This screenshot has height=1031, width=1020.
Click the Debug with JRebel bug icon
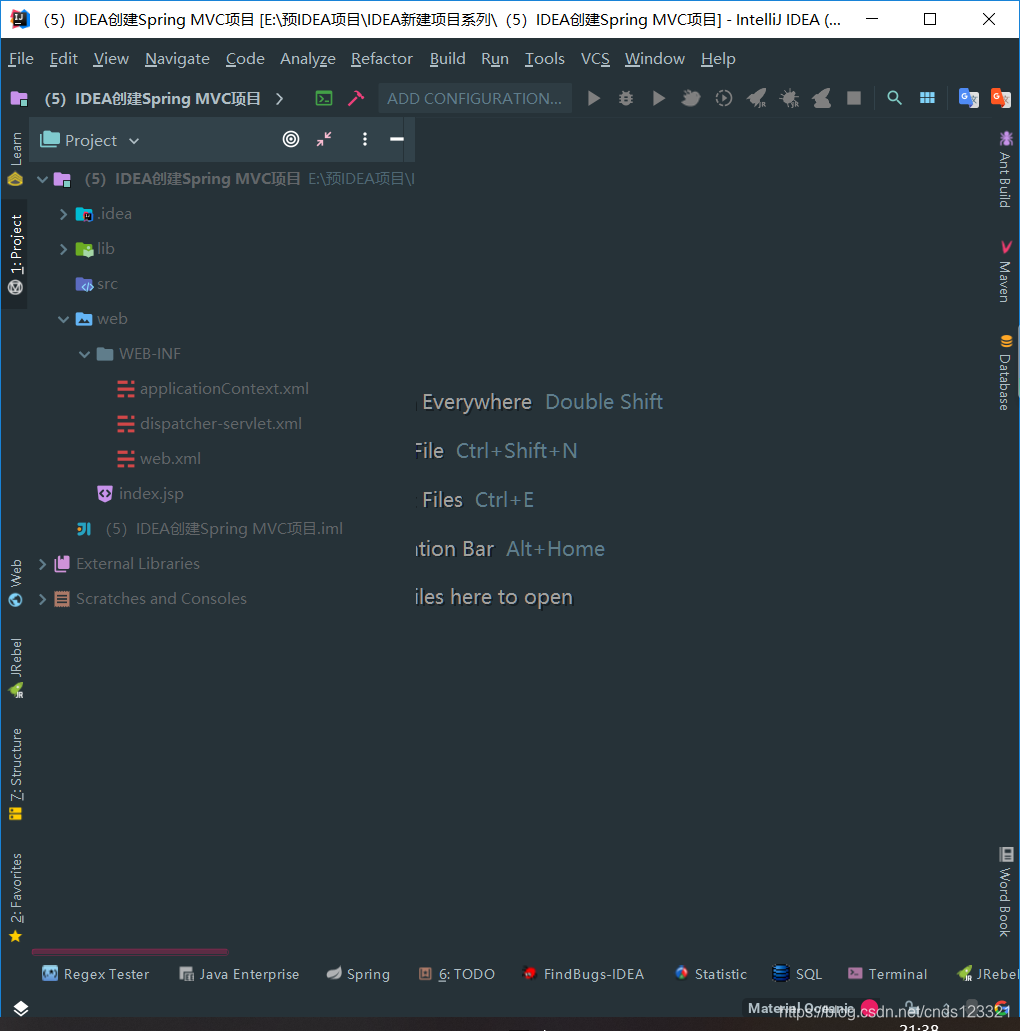(x=789, y=99)
